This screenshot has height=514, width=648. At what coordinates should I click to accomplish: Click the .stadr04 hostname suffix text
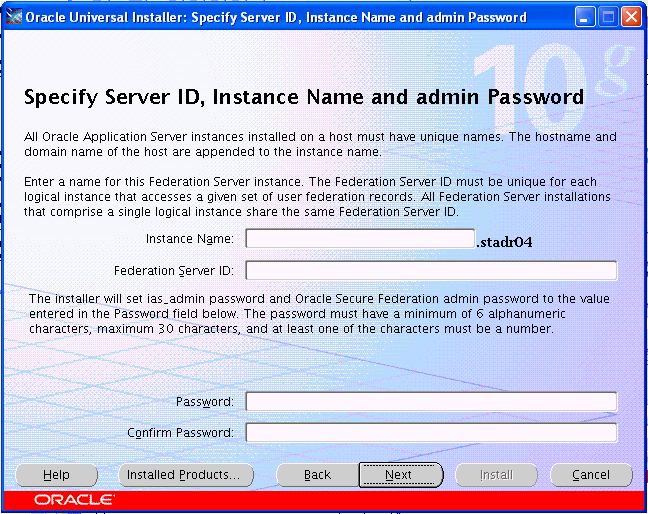tap(504, 242)
